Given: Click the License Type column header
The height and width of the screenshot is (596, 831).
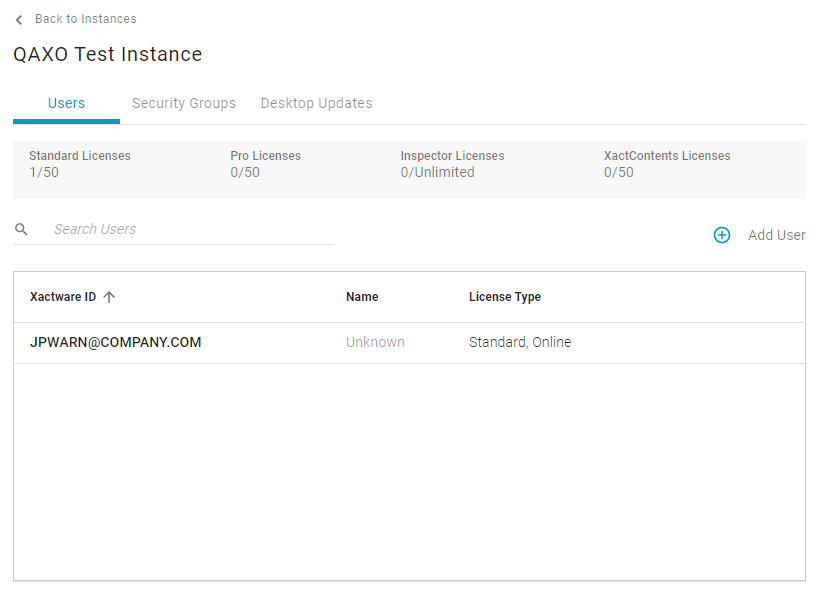Looking at the screenshot, I should click(505, 297).
